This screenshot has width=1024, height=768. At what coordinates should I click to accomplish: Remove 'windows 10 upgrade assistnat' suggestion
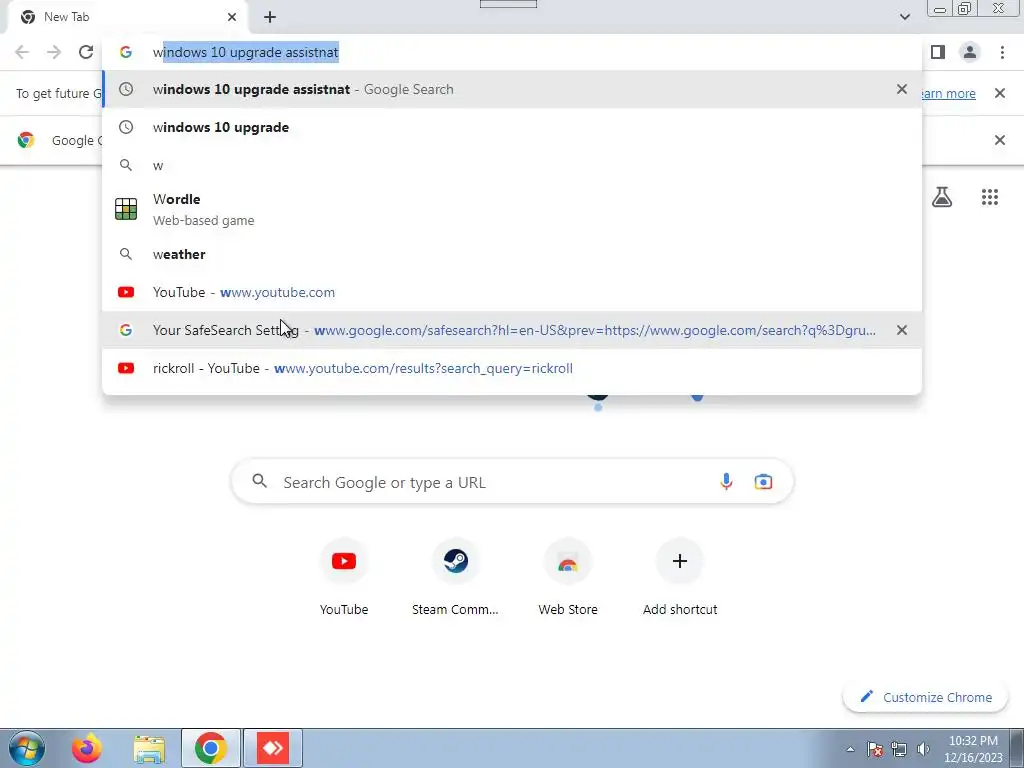pos(902,89)
